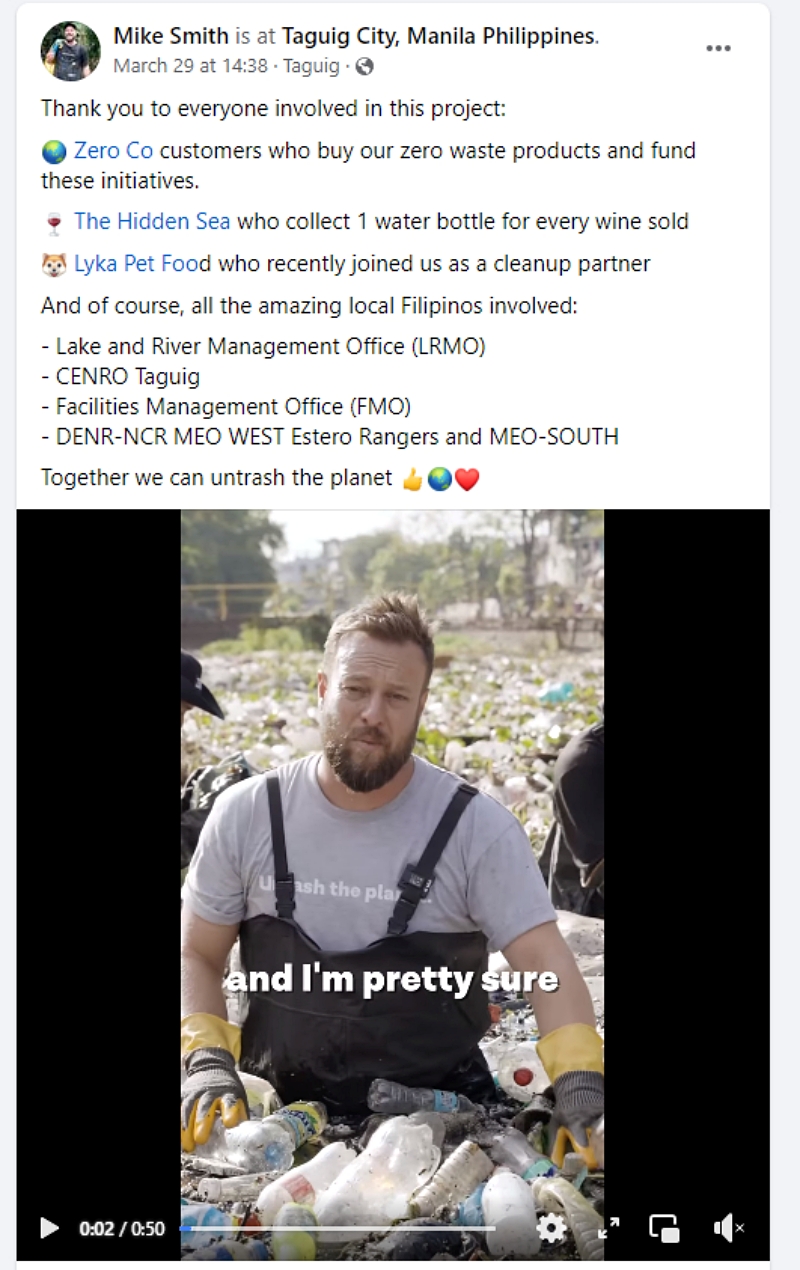Unmute the video sound
This screenshot has height=1270, width=800.
[x=728, y=1227]
